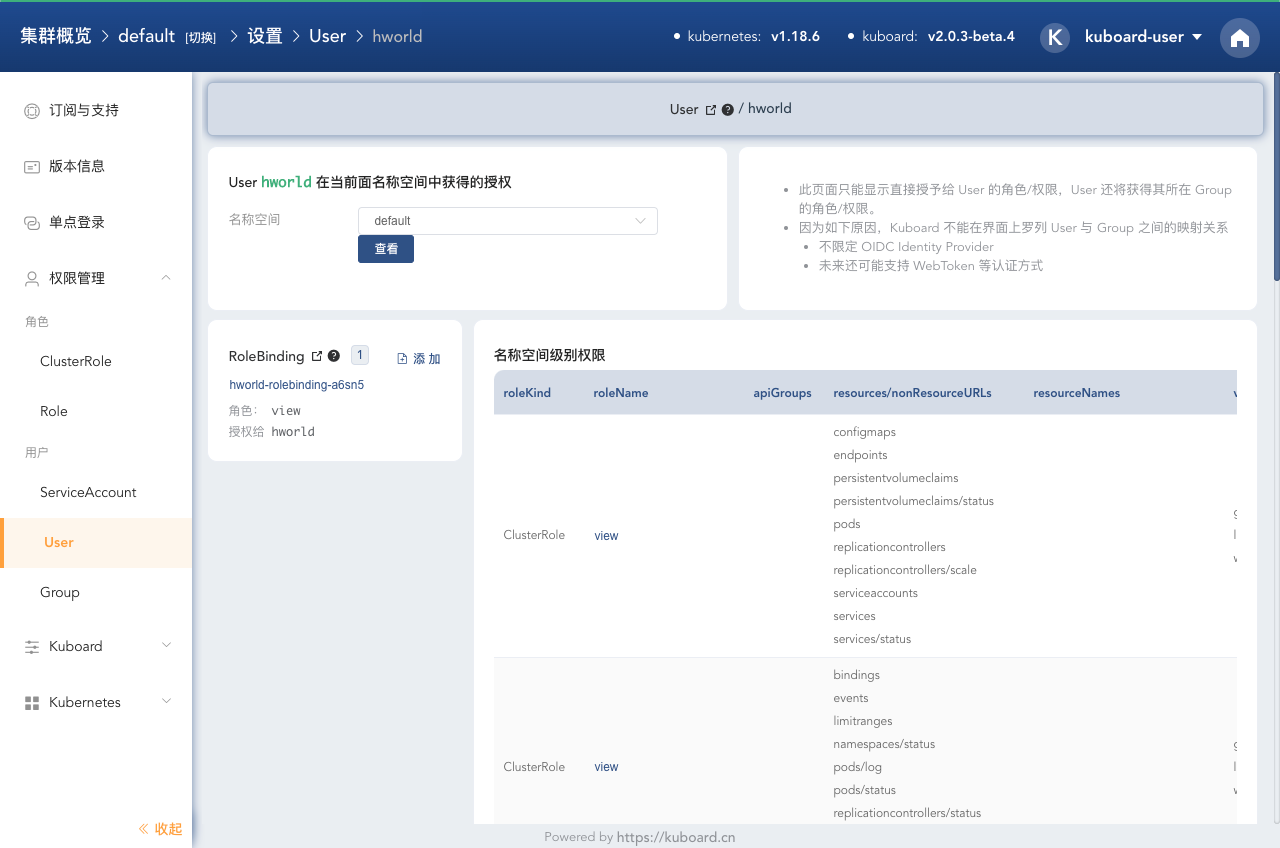Image resolution: width=1280 pixels, height=848 pixels.
Task: Open the kuboard-user account dropdown
Action: point(1143,37)
